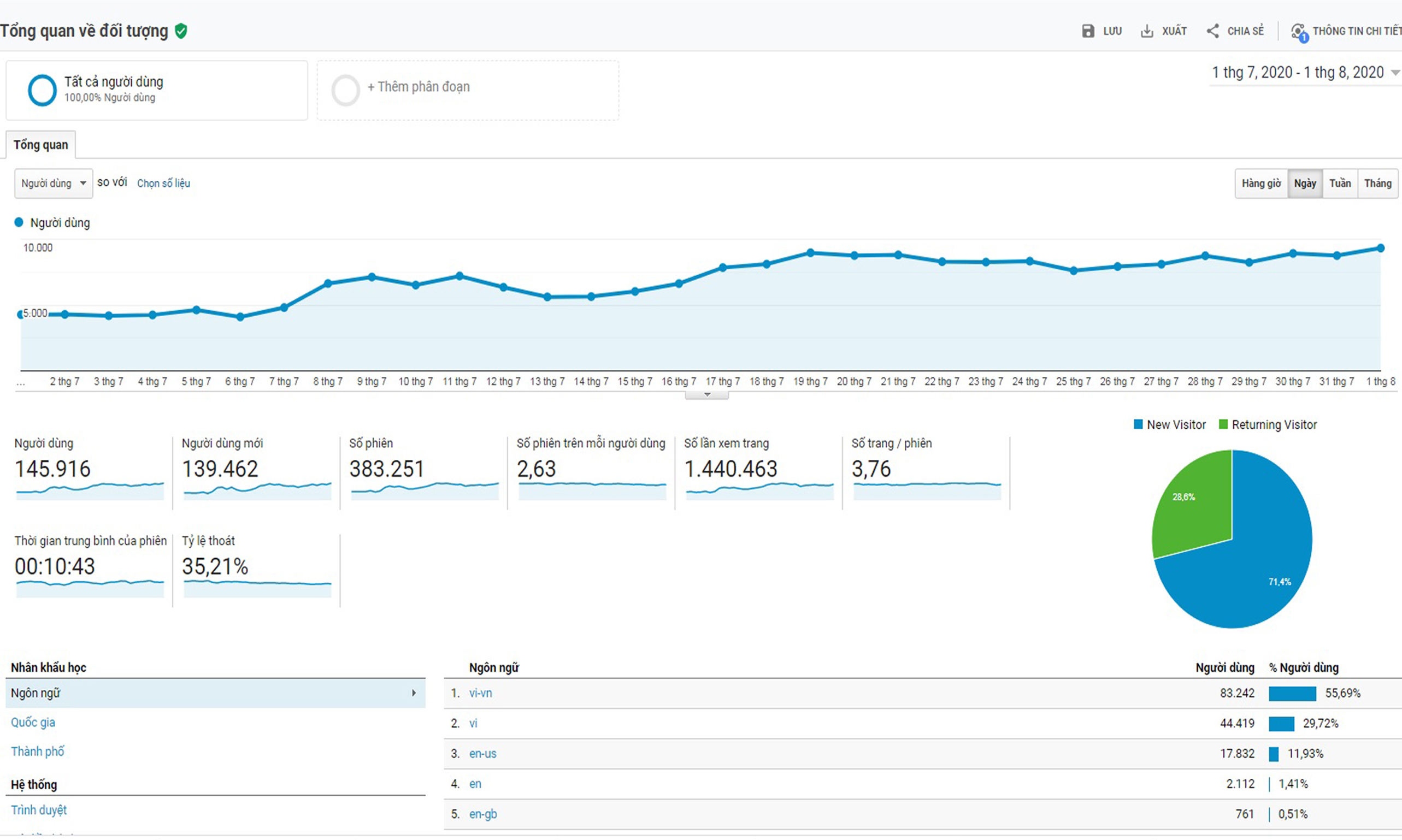Click the empty circle for Thêm phân đoạn

[345, 90]
